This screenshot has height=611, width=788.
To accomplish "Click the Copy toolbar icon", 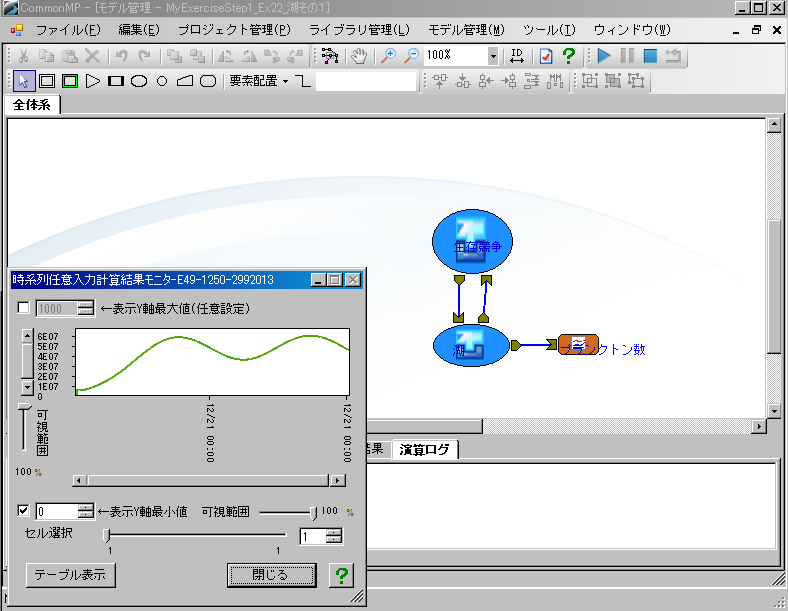I will [46, 56].
